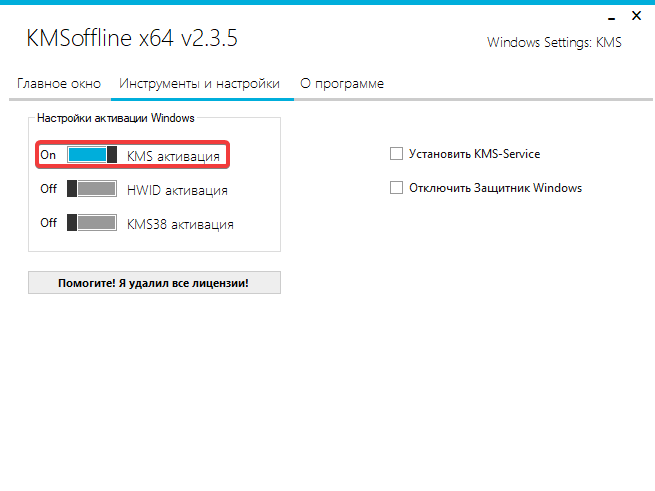Check the Установить KMS-Service checkbox

pos(397,154)
